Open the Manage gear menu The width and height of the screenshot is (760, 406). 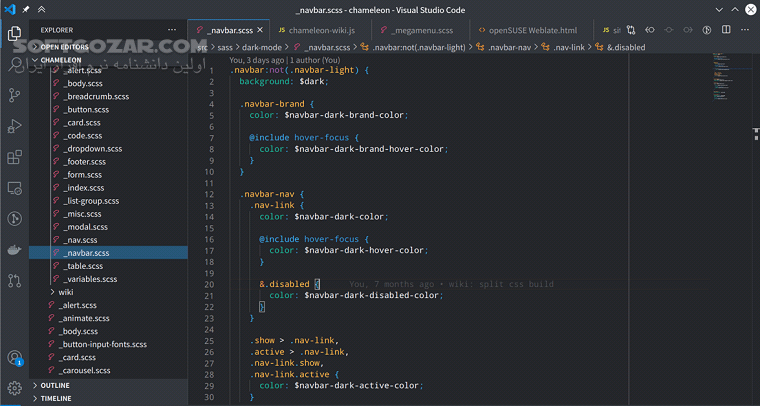15,387
